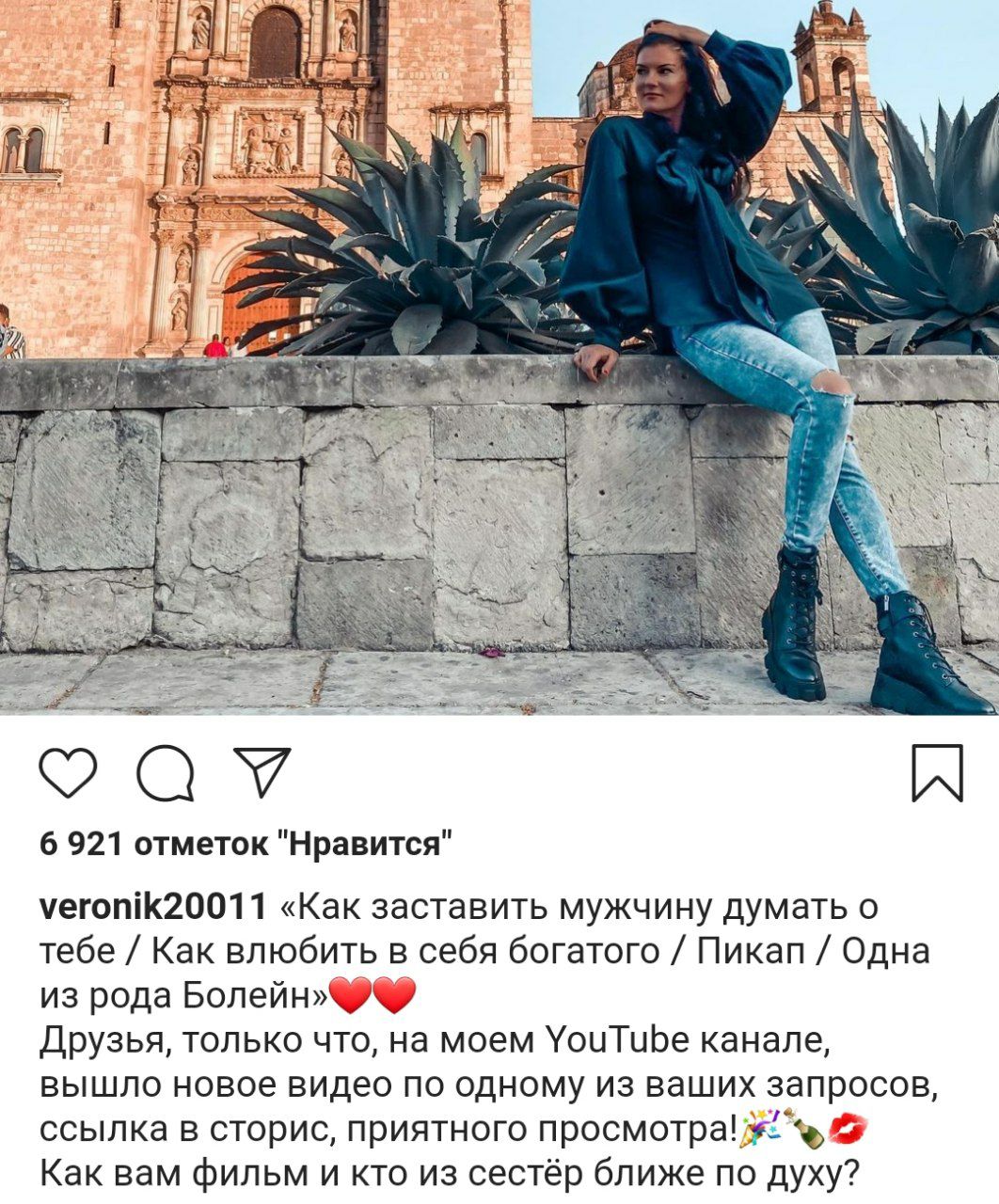999x1204 pixels.
Task: Click the caption line starting «Как заставить мужчину
Action: (578, 907)
